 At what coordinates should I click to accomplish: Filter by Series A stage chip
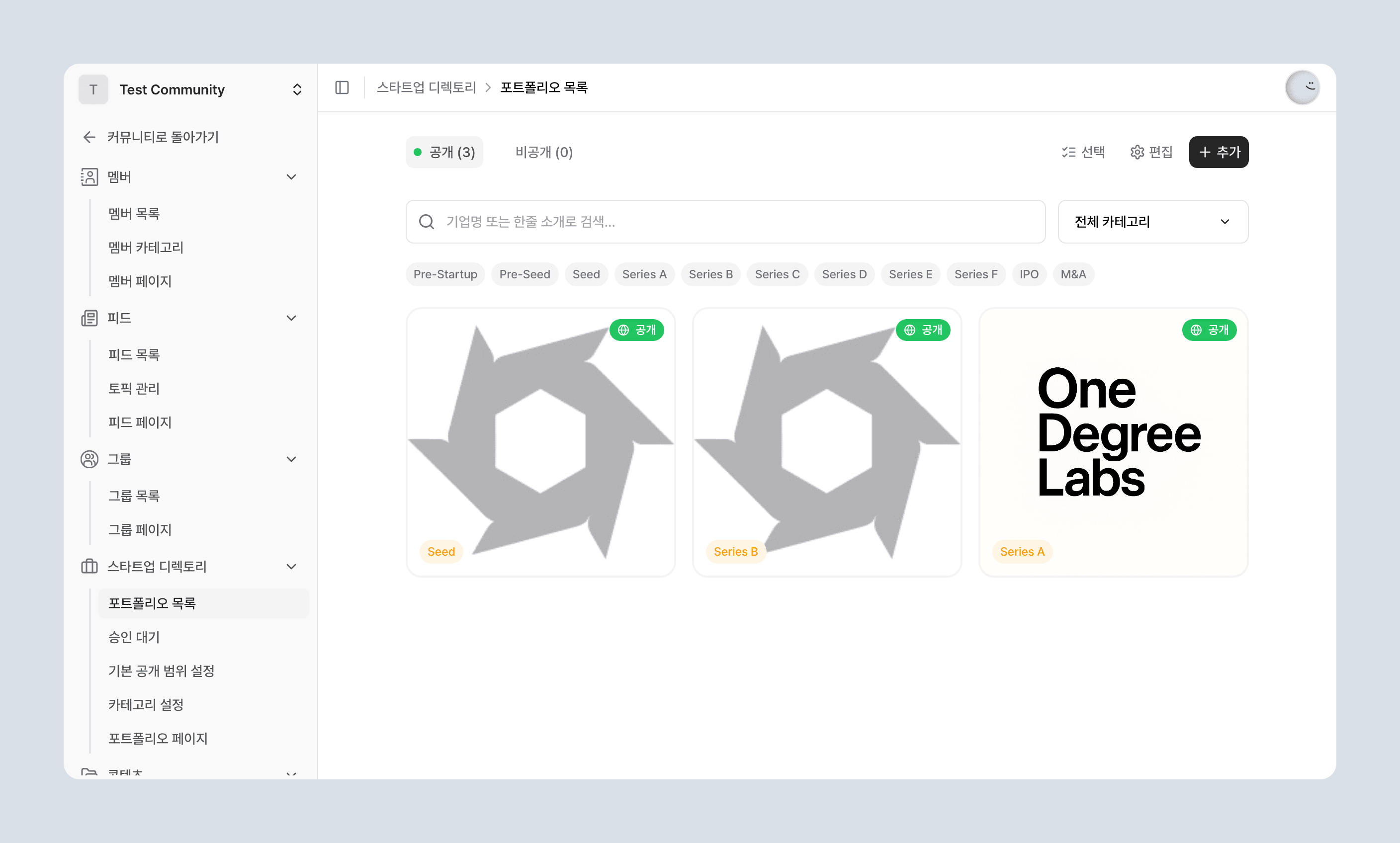644,274
